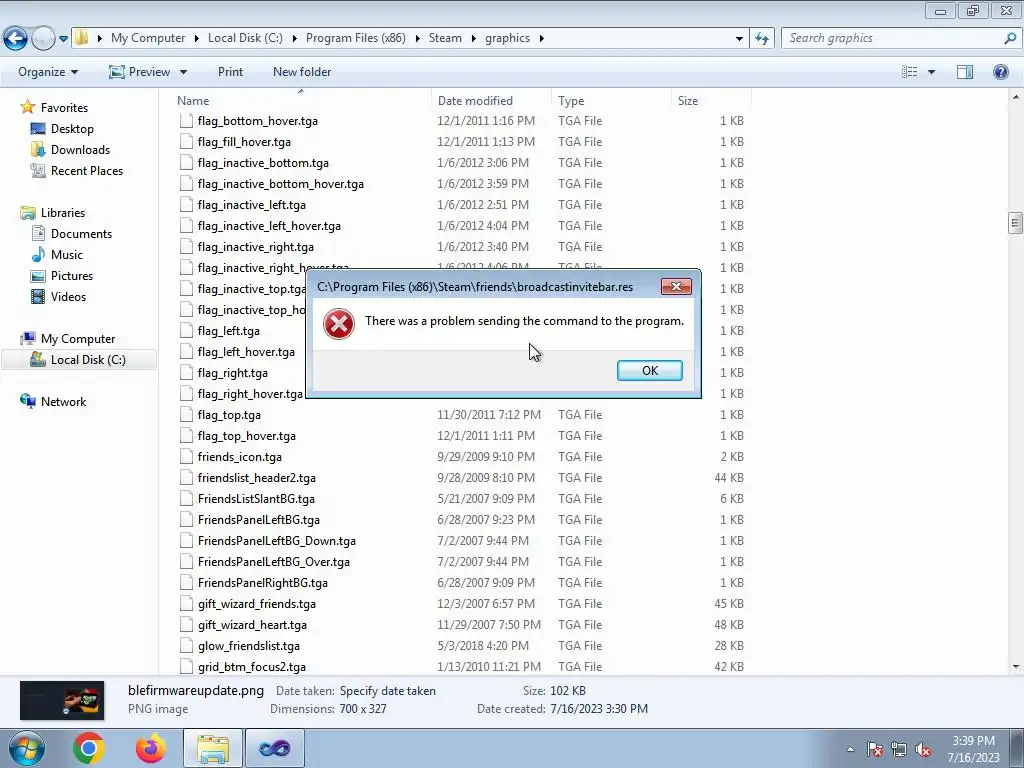Click Specify date taken field
1024x768 pixels.
388,691
